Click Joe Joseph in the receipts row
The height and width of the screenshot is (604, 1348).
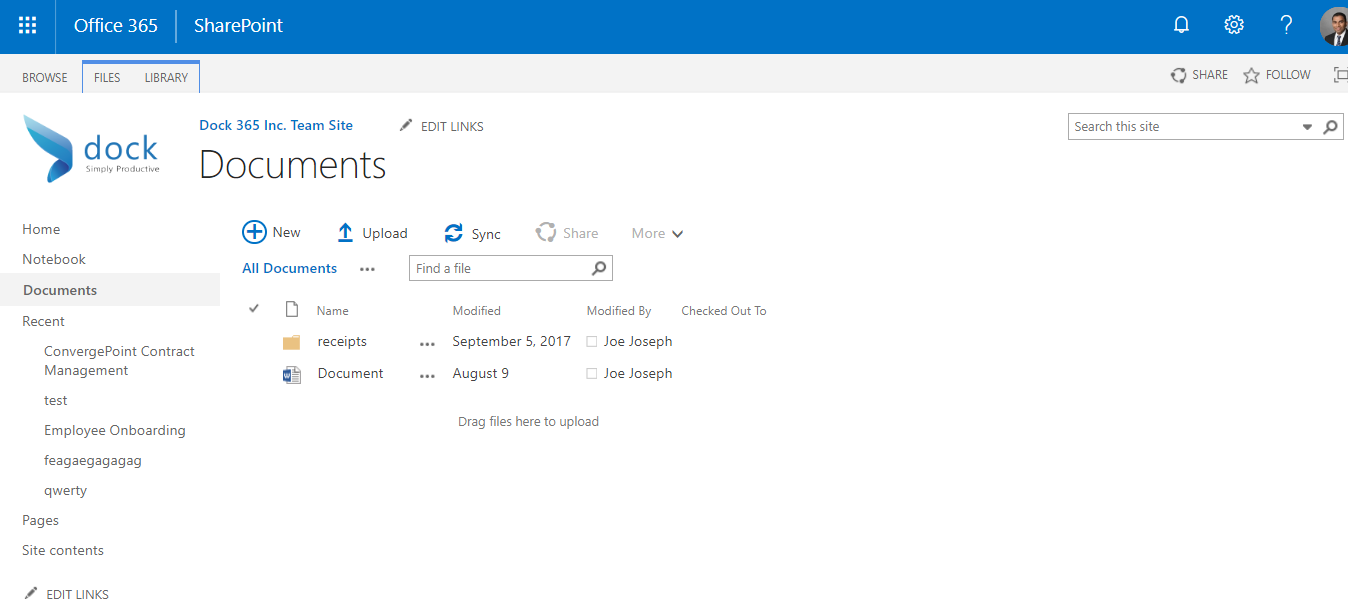[638, 342]
